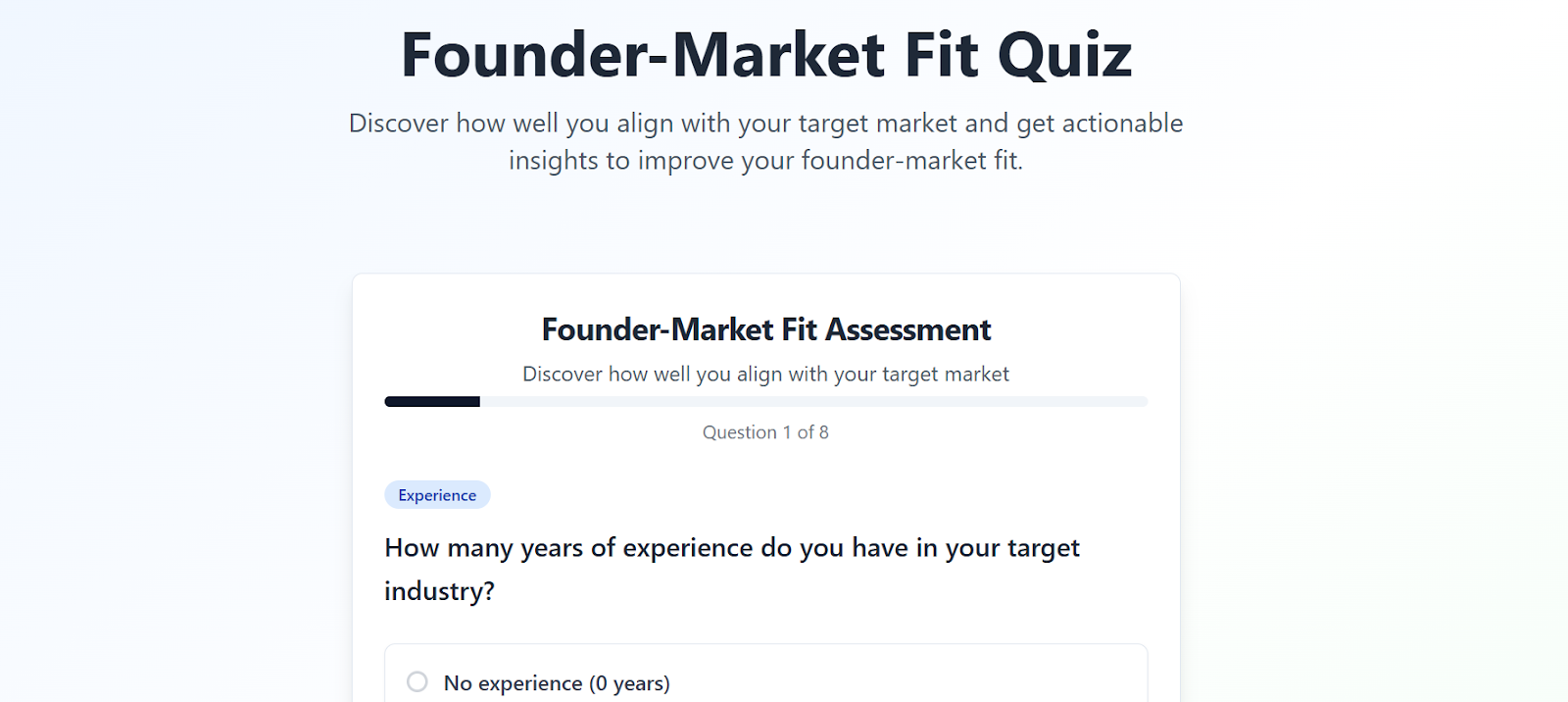Click the card subtitle about target market

click(x=765, y=374)
